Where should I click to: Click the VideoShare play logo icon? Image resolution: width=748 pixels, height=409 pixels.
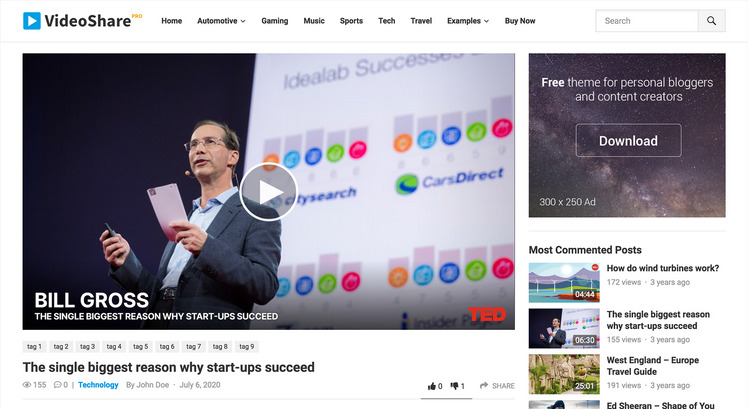point(32,21)
